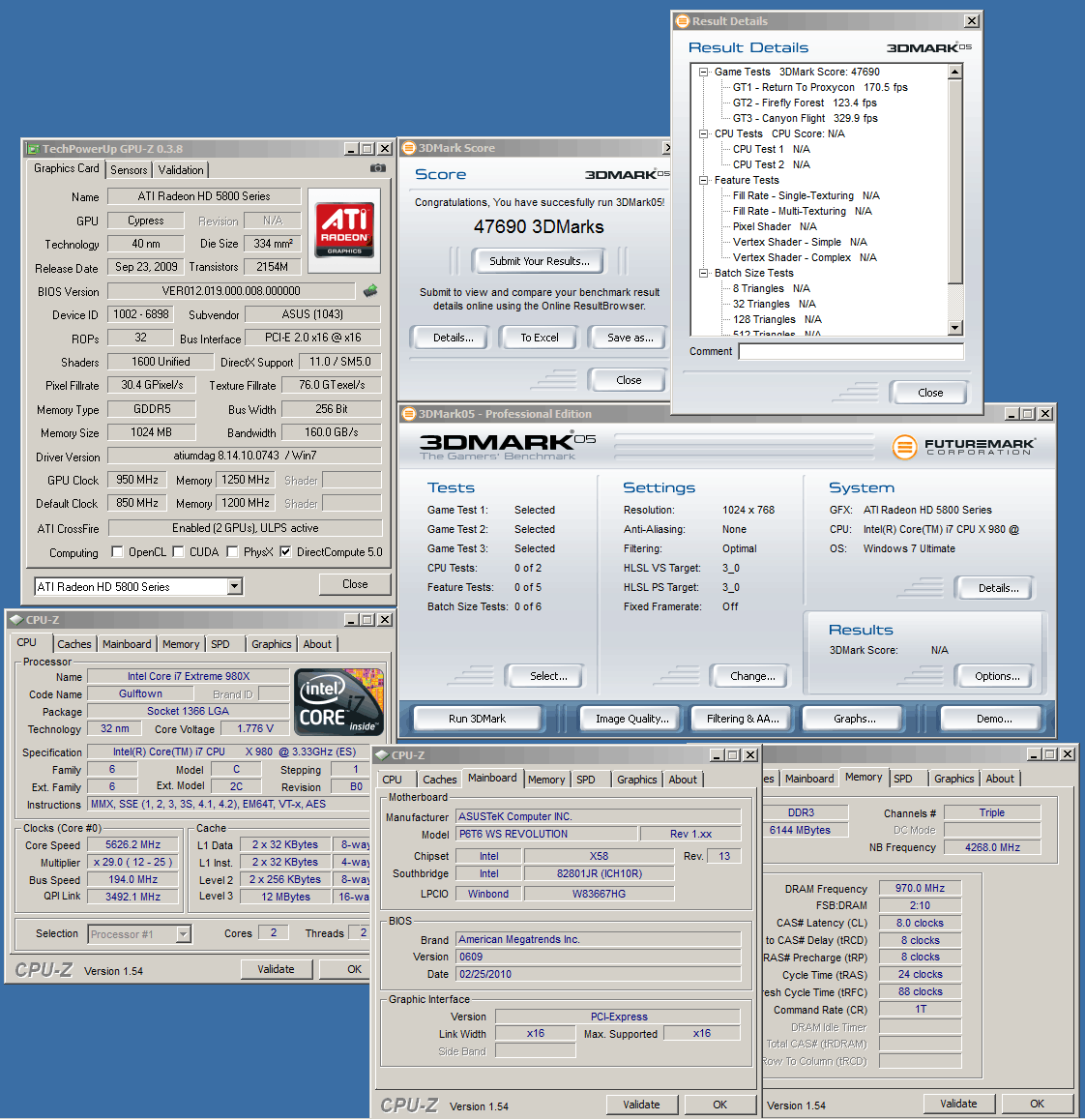Click Validate in CPU-Z CPU window
The width and height of the screenshot is (1085, 1120).
[x=276, y=969]
